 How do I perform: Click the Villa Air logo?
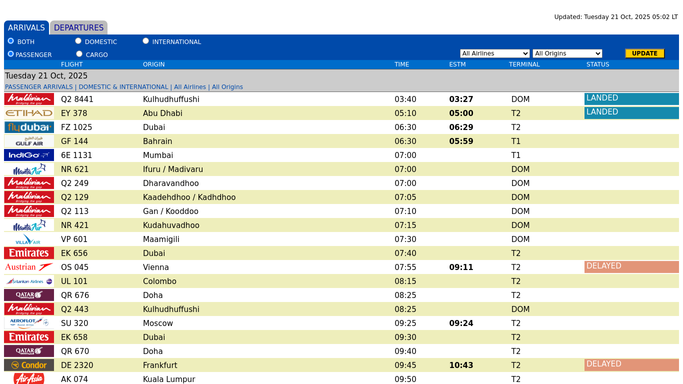click(x=29, y=239)
